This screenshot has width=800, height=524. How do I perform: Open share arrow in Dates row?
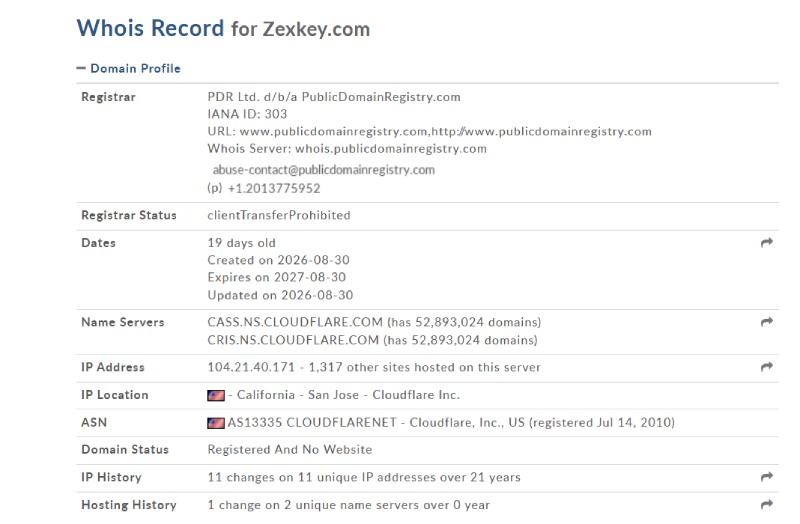point(766,242)
